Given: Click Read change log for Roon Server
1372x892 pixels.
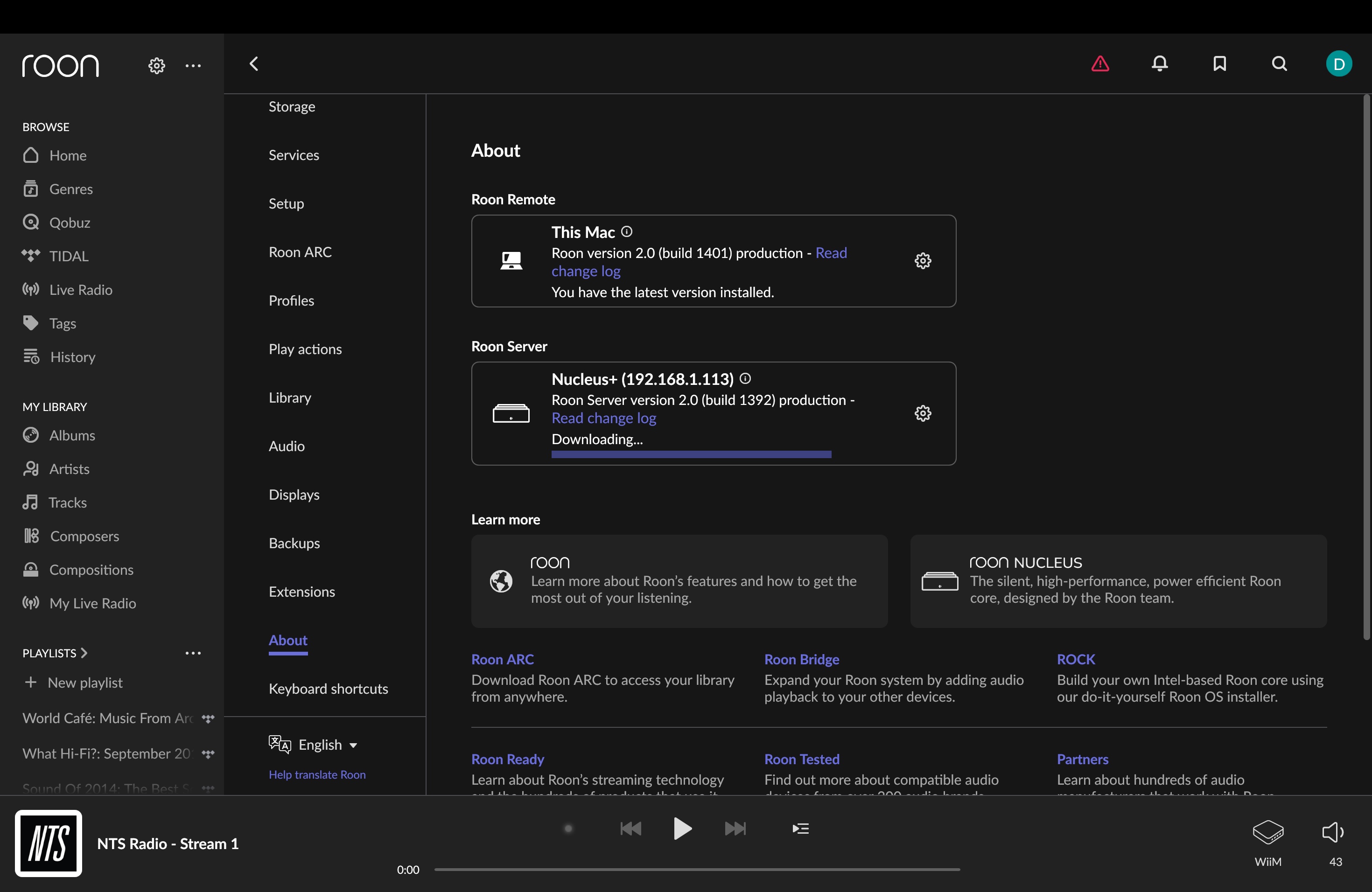Looking at the screenshot, I should click(x=603, y=418).
